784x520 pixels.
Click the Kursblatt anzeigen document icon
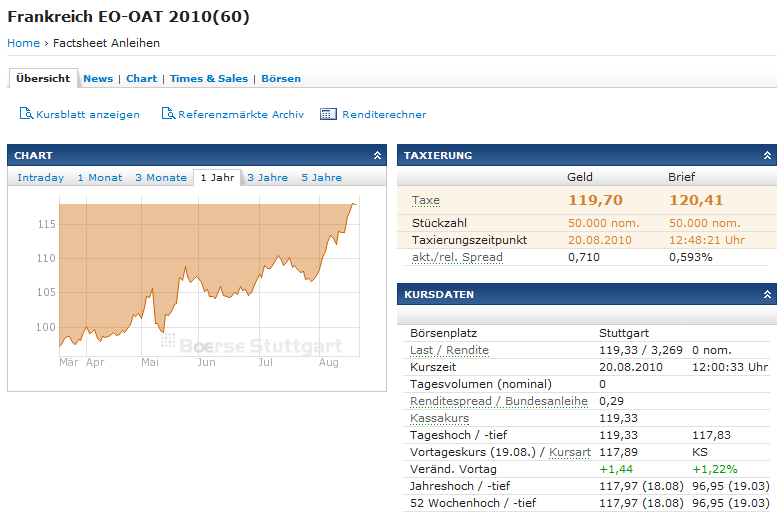tap(25, 114)
